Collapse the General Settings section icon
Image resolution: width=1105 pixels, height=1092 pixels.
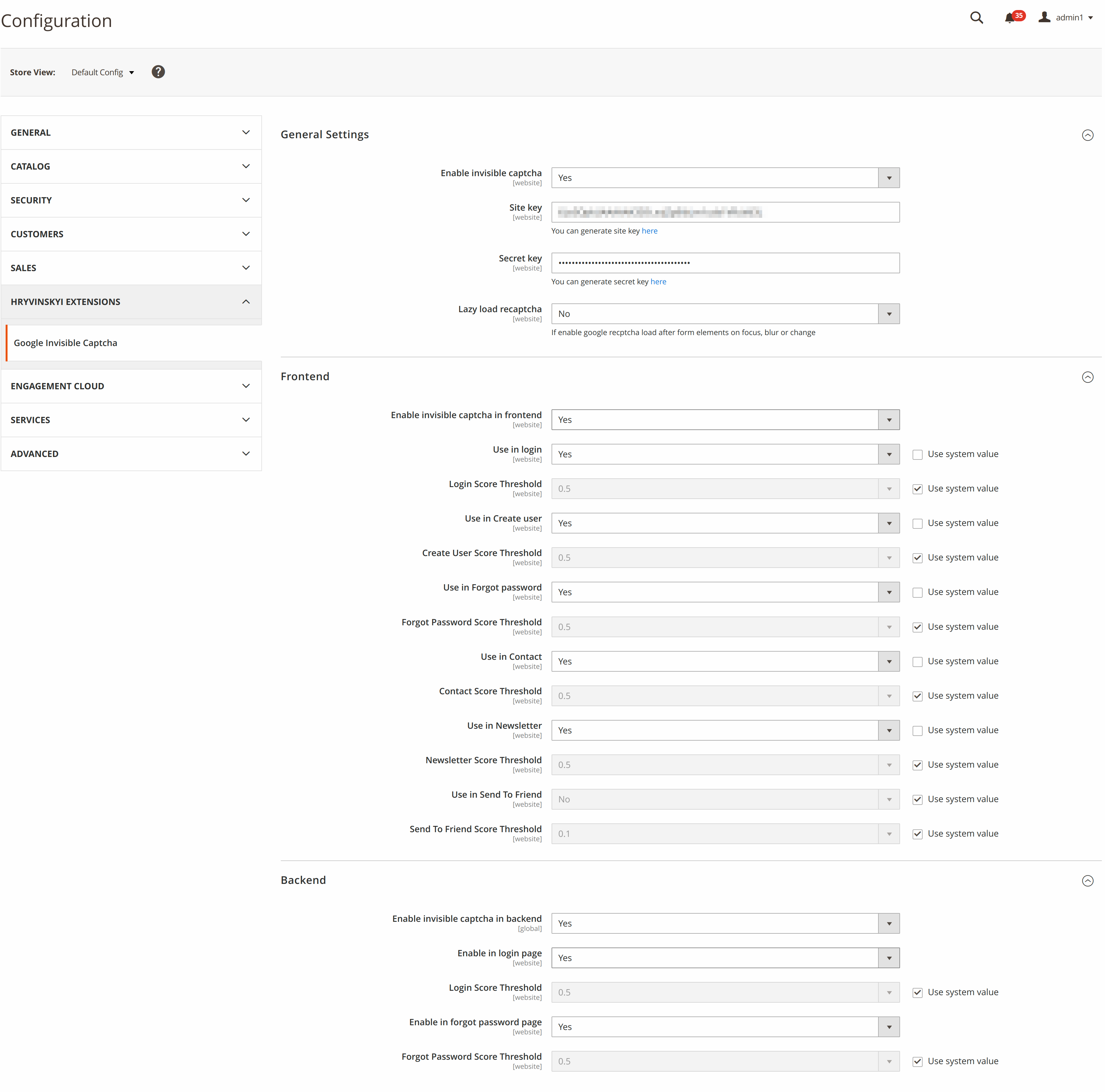1087,135
